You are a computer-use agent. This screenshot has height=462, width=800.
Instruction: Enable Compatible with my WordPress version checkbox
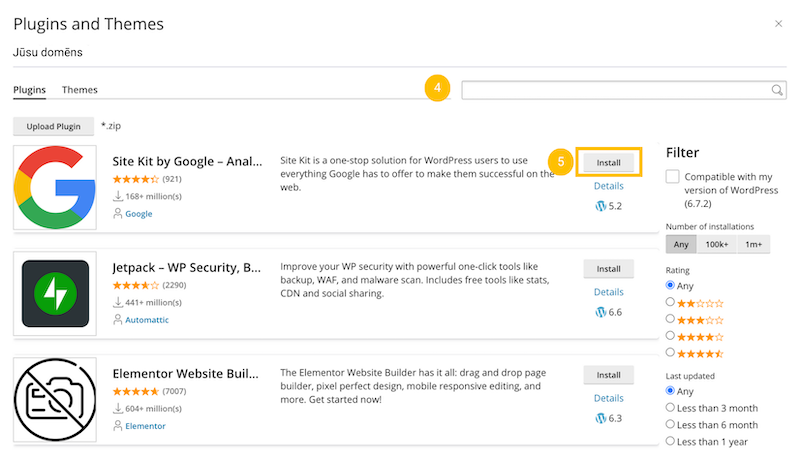tap(673, 177)
